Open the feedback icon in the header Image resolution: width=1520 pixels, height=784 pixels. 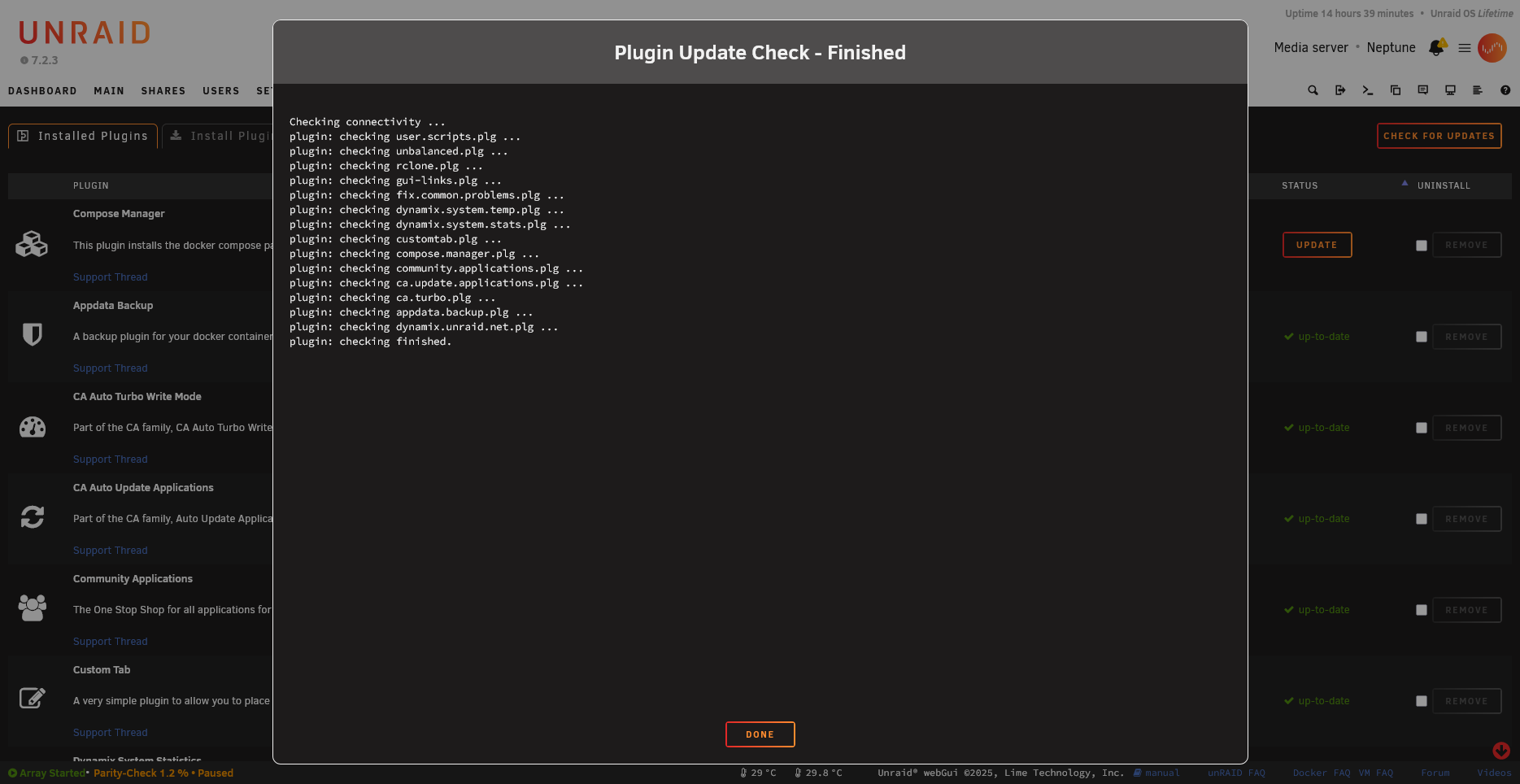point(1423,89)
